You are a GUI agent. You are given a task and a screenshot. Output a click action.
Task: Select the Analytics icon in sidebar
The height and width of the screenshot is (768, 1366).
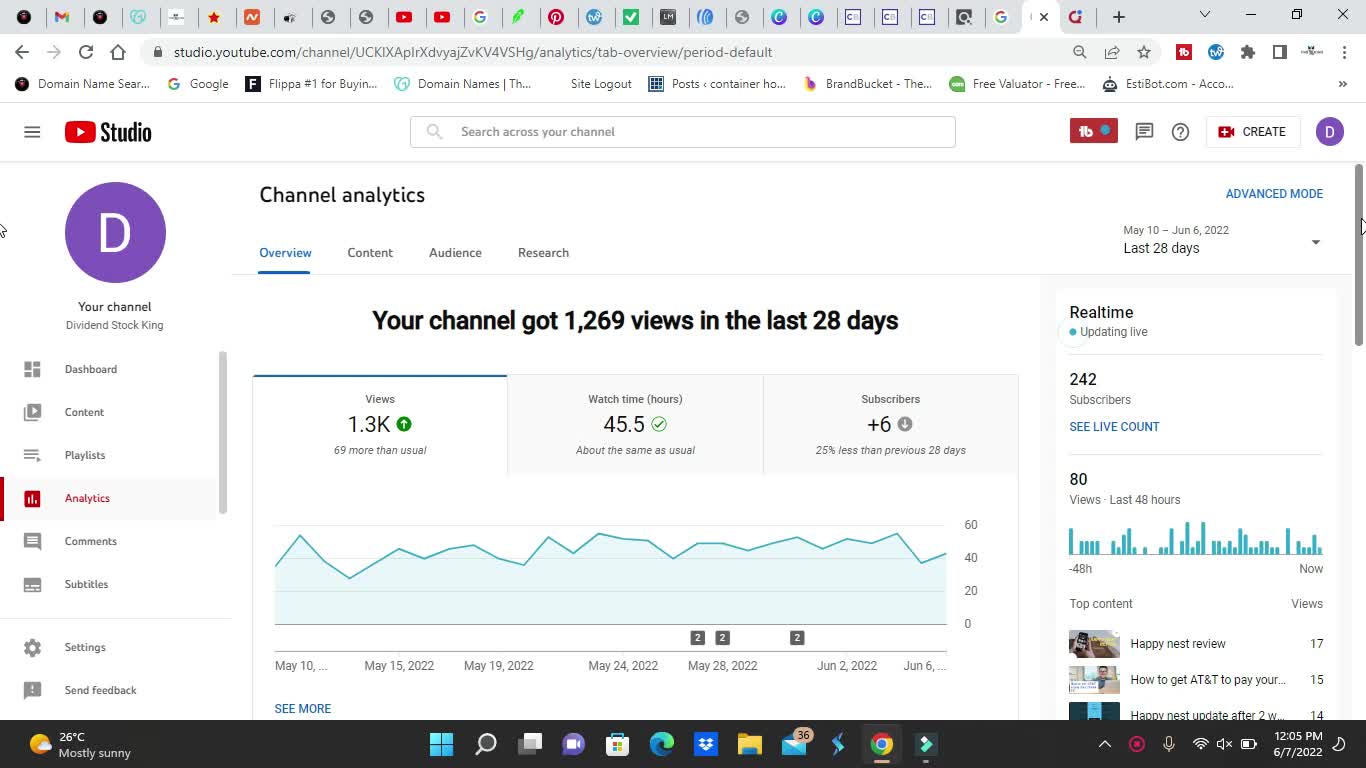32,498
